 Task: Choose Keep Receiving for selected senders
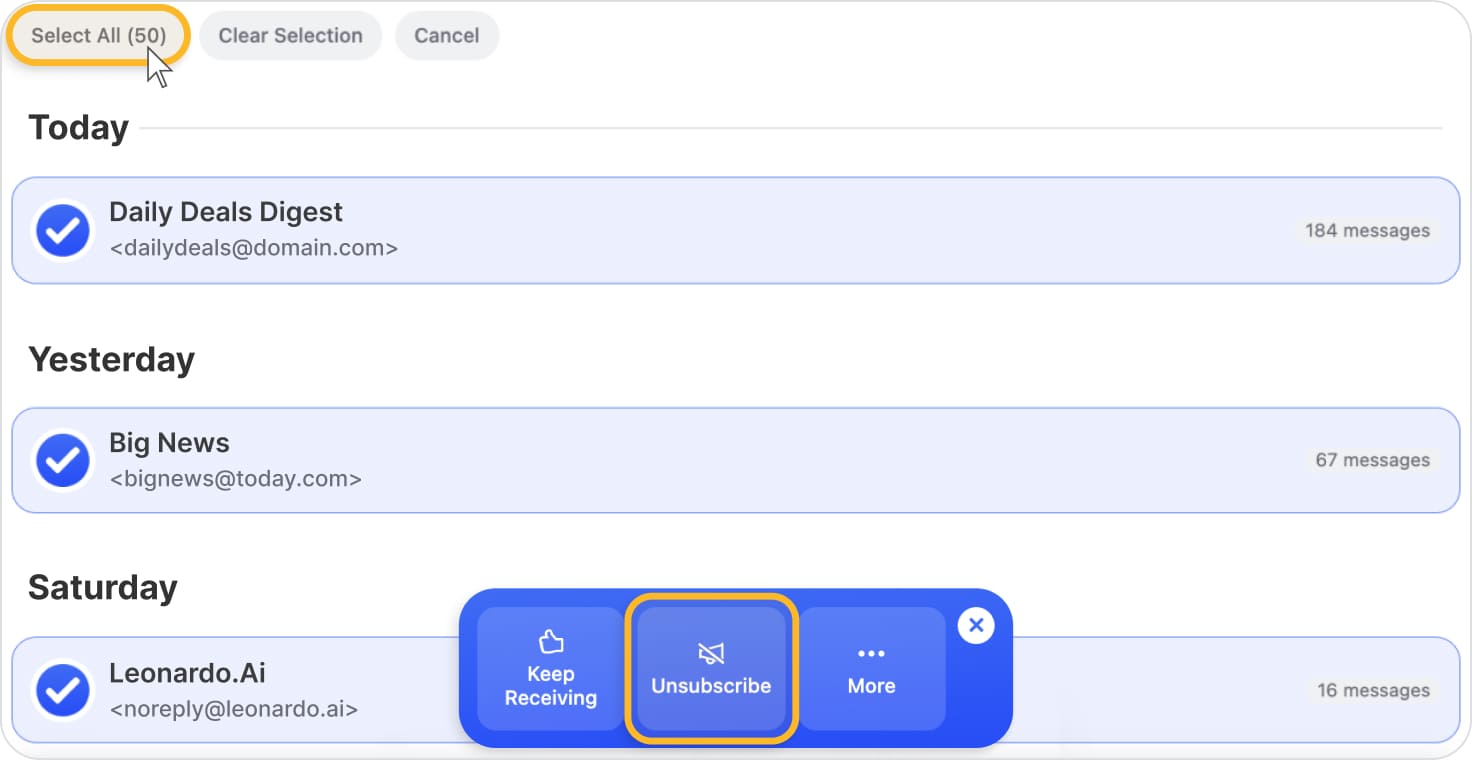pyautogui.click(x=549, y=667)
